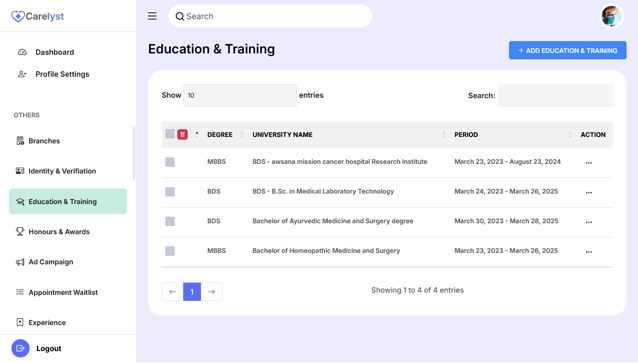Open the Show entries dropdown

[x=240, y=95]
